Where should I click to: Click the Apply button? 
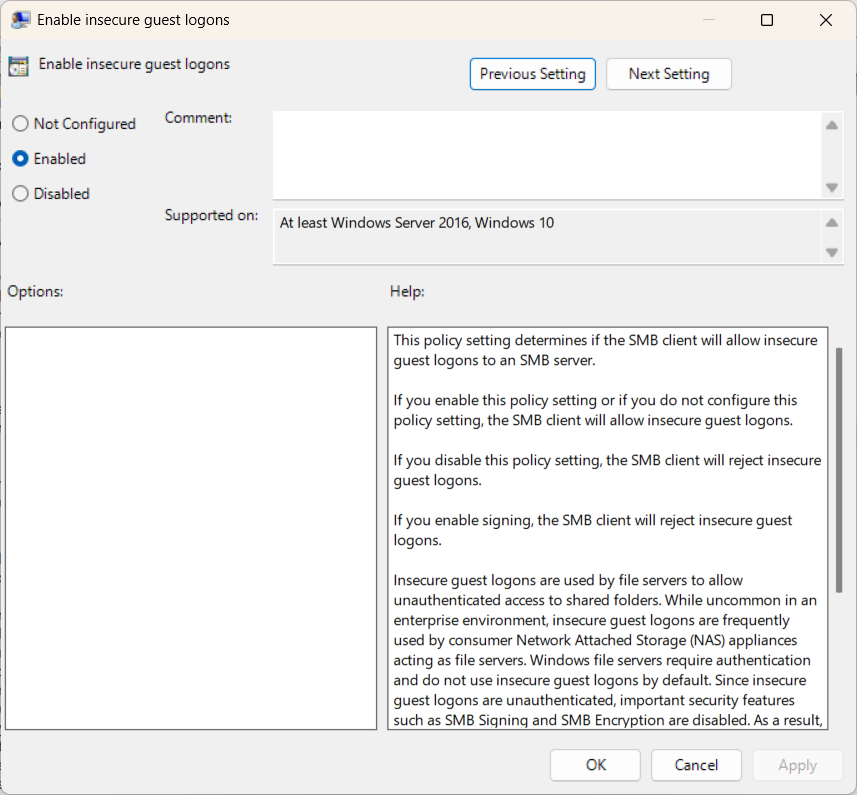tap(797, 765)
